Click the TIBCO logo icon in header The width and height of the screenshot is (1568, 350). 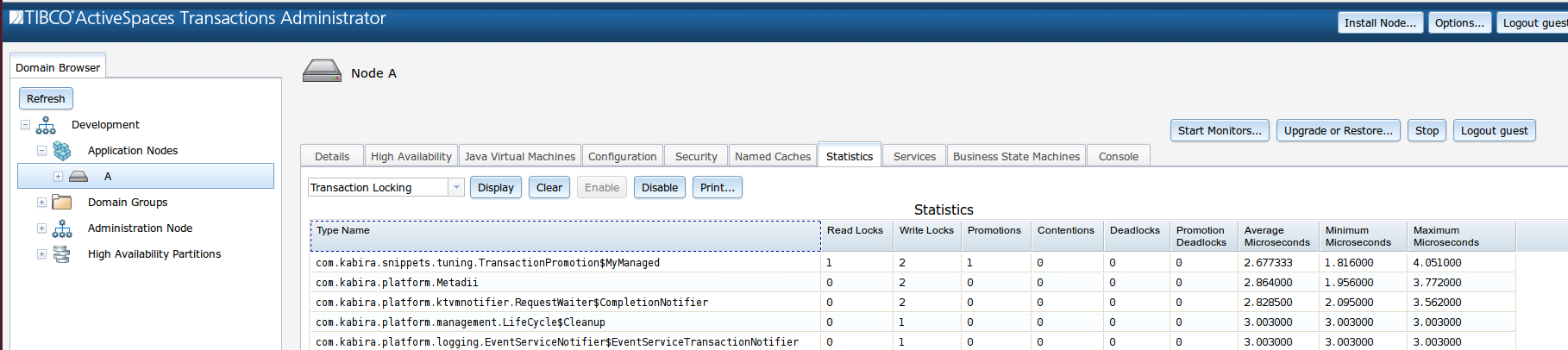[x=16, y=17]
